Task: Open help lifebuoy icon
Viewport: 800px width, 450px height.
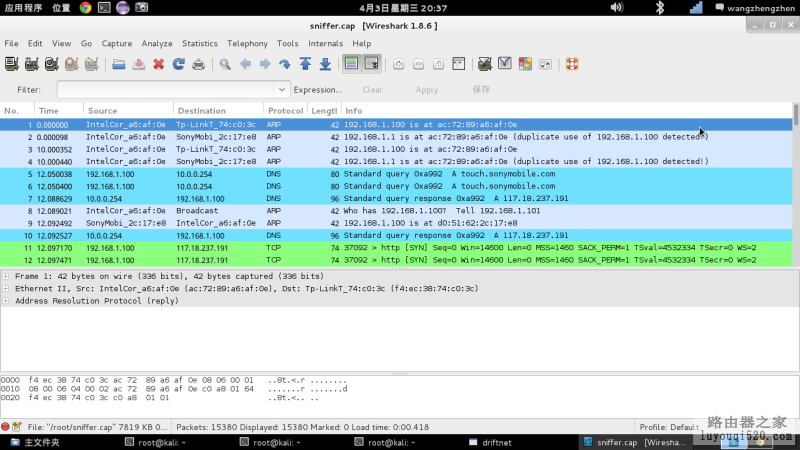Action: click(x=572, y=64)
